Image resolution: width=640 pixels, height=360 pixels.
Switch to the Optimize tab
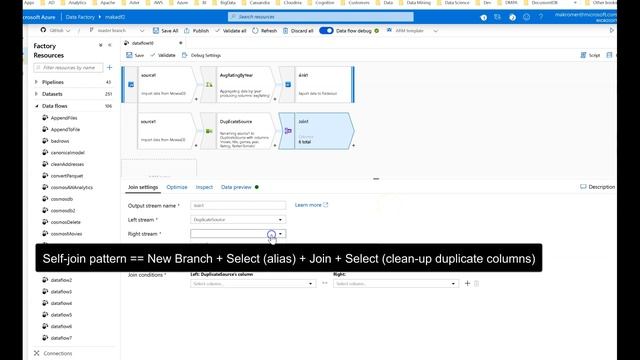(177, 187)
